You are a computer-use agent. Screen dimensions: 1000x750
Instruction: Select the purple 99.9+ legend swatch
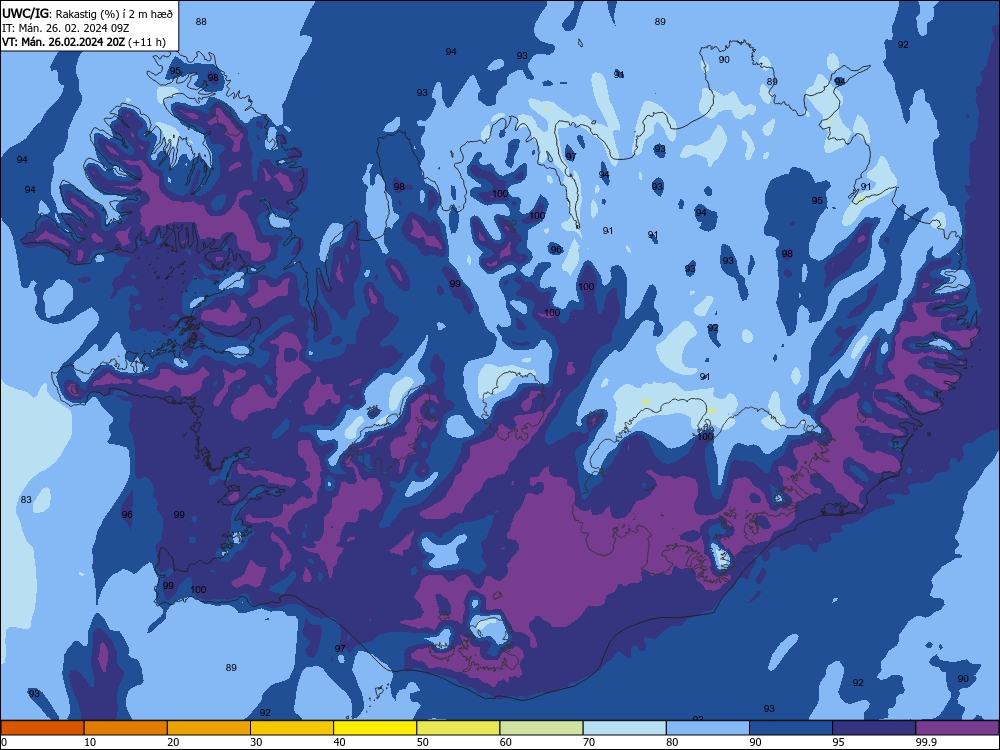point(958,728)
